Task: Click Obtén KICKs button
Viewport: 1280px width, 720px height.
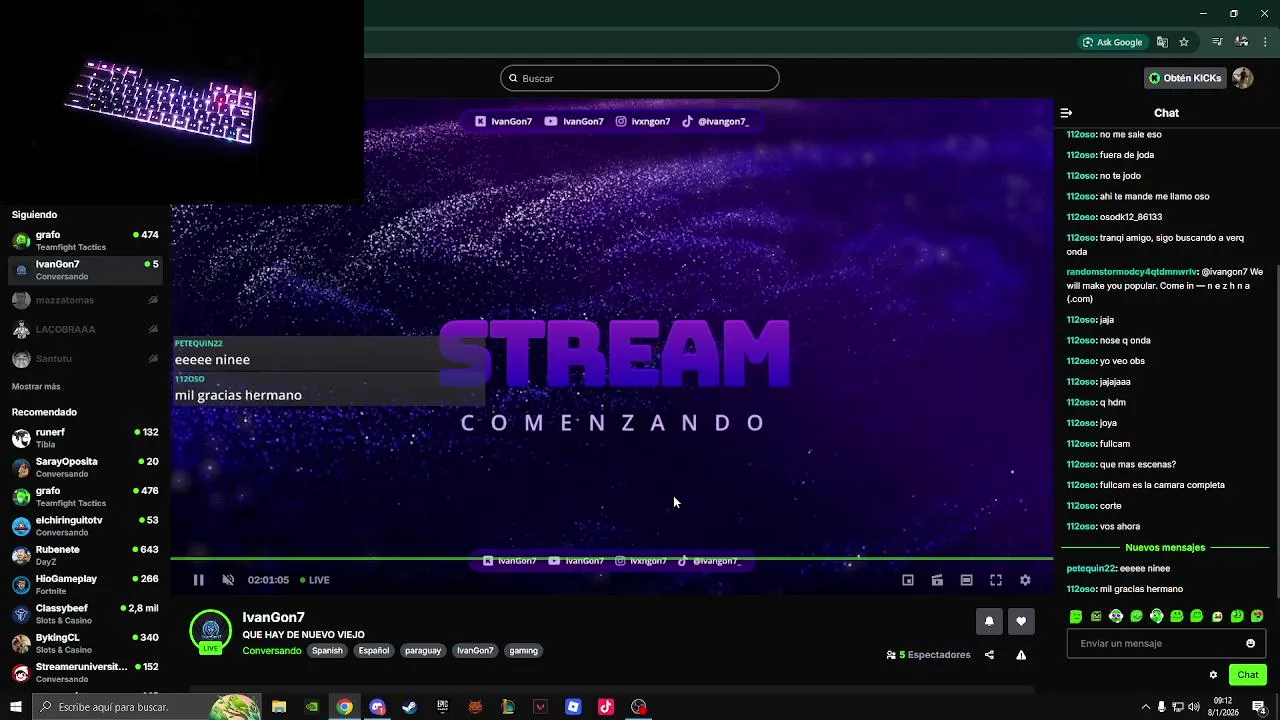Action: click(x=1185, y=78)
